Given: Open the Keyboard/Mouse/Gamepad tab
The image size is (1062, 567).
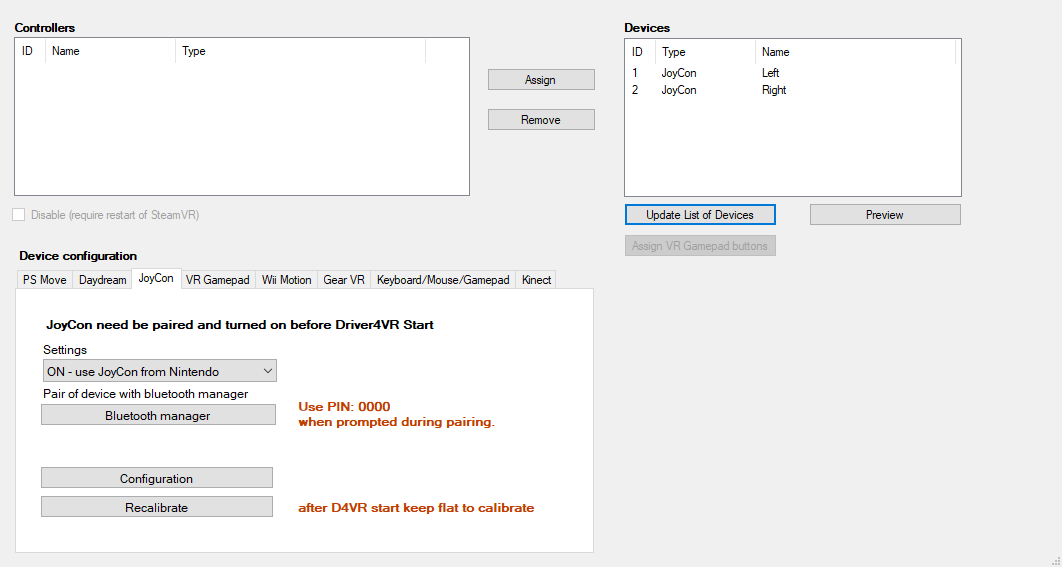Looking at the screenshot, I should [x=443, y=280].
